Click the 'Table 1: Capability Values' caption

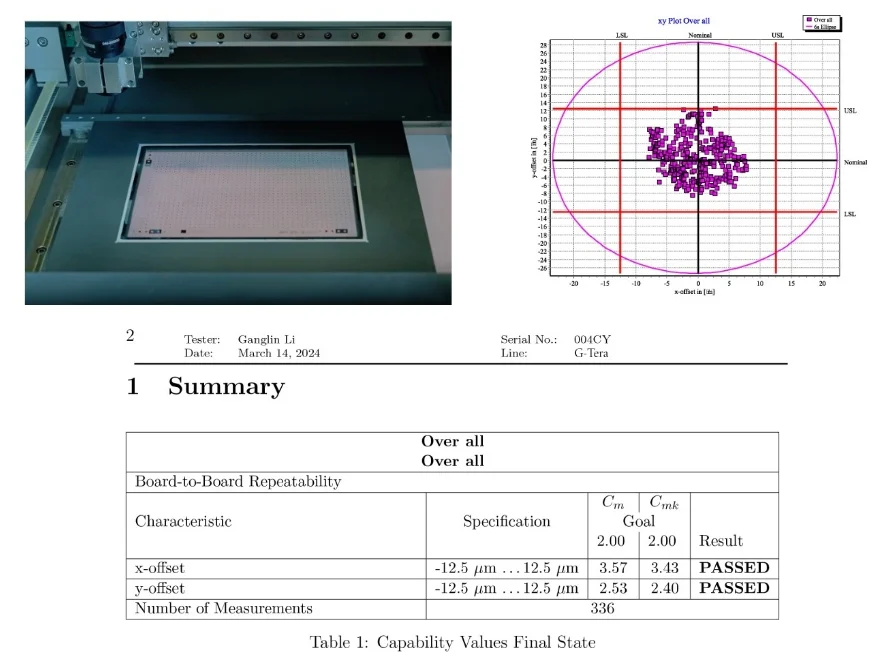pyautogui.click(x=452, y=642)
